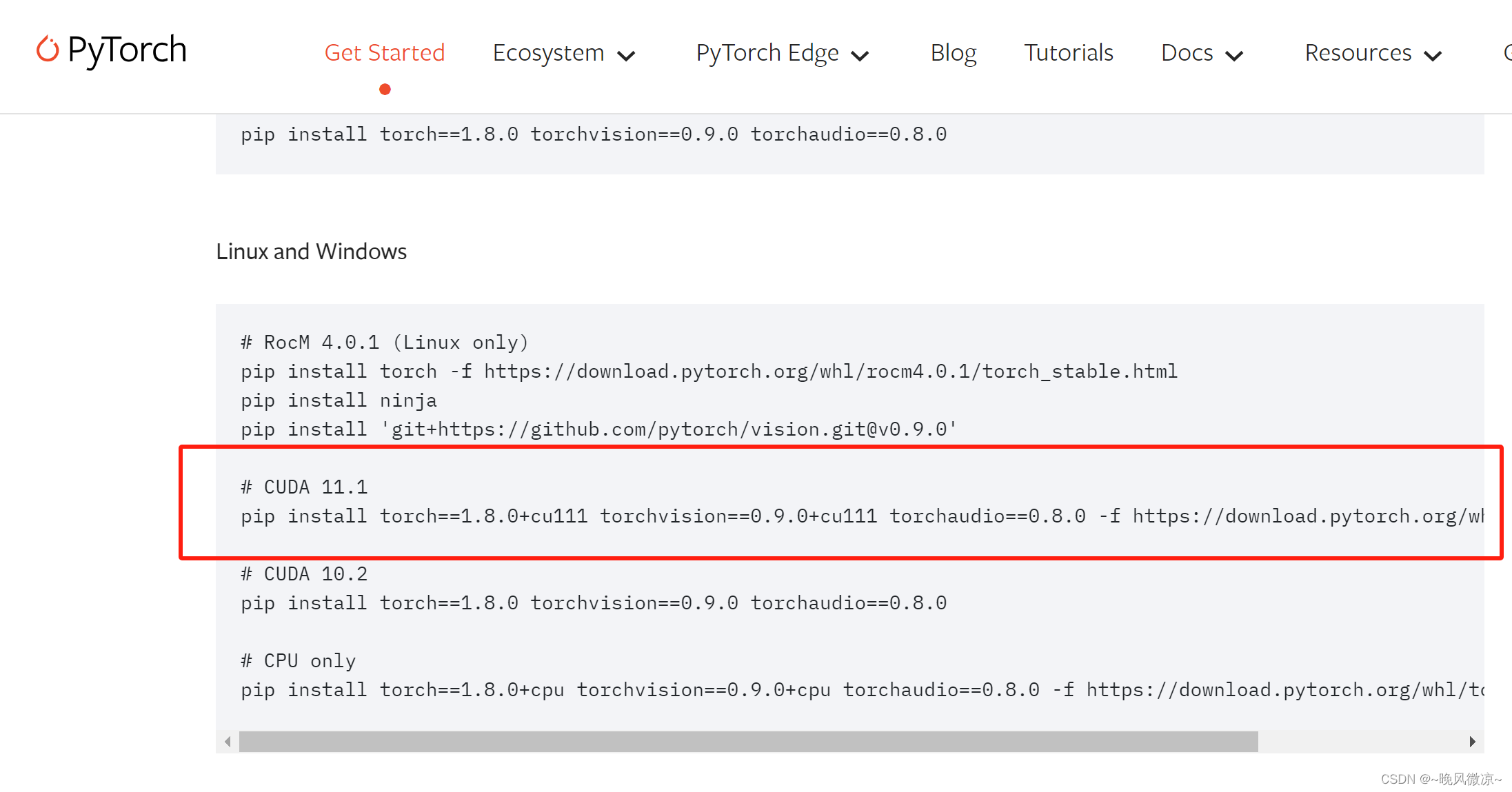This screenshot has width=1512, height=792.
Task: Click the "# CPU only" comment line
Action: click(x=298, y=661)
